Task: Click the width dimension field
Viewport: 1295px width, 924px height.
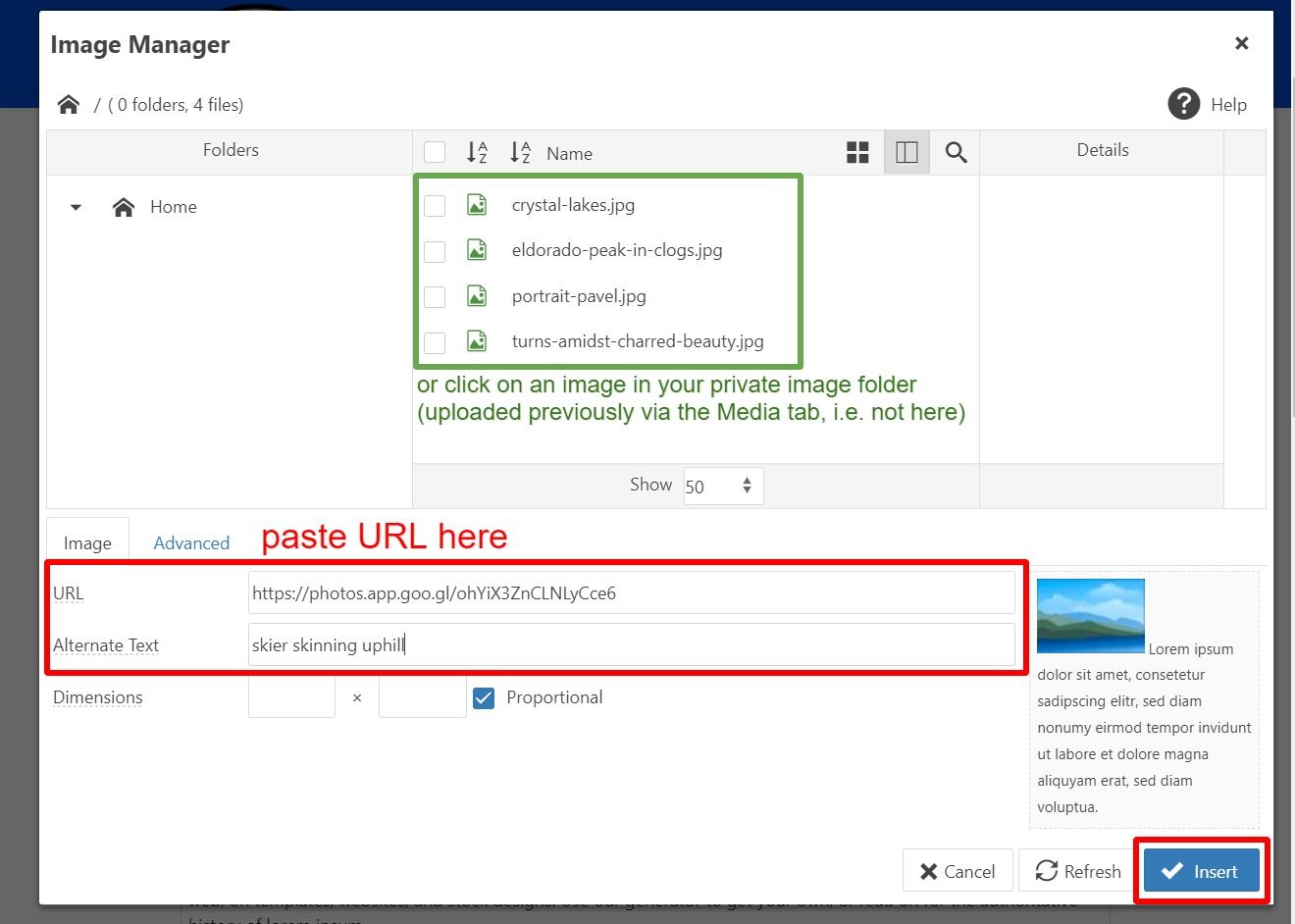Action: coord(291,697)
